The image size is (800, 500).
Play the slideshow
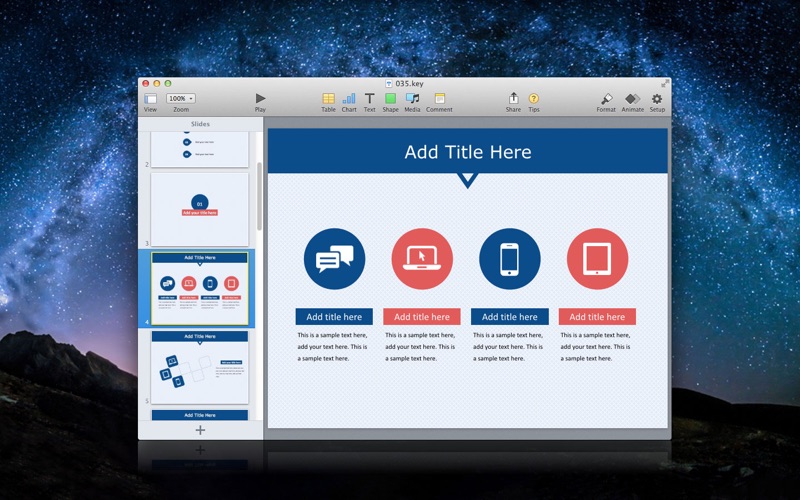pyautogui.click(x=260, y=98)
